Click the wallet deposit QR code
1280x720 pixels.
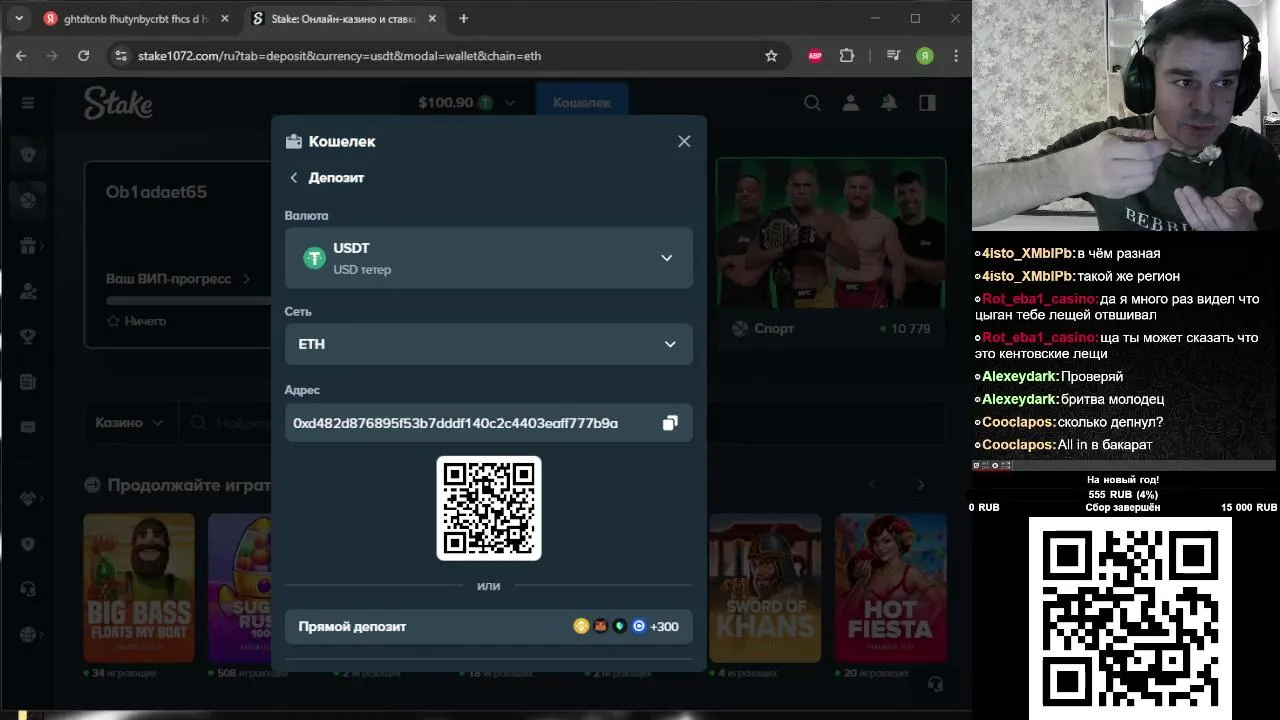(x=489, y=508)
